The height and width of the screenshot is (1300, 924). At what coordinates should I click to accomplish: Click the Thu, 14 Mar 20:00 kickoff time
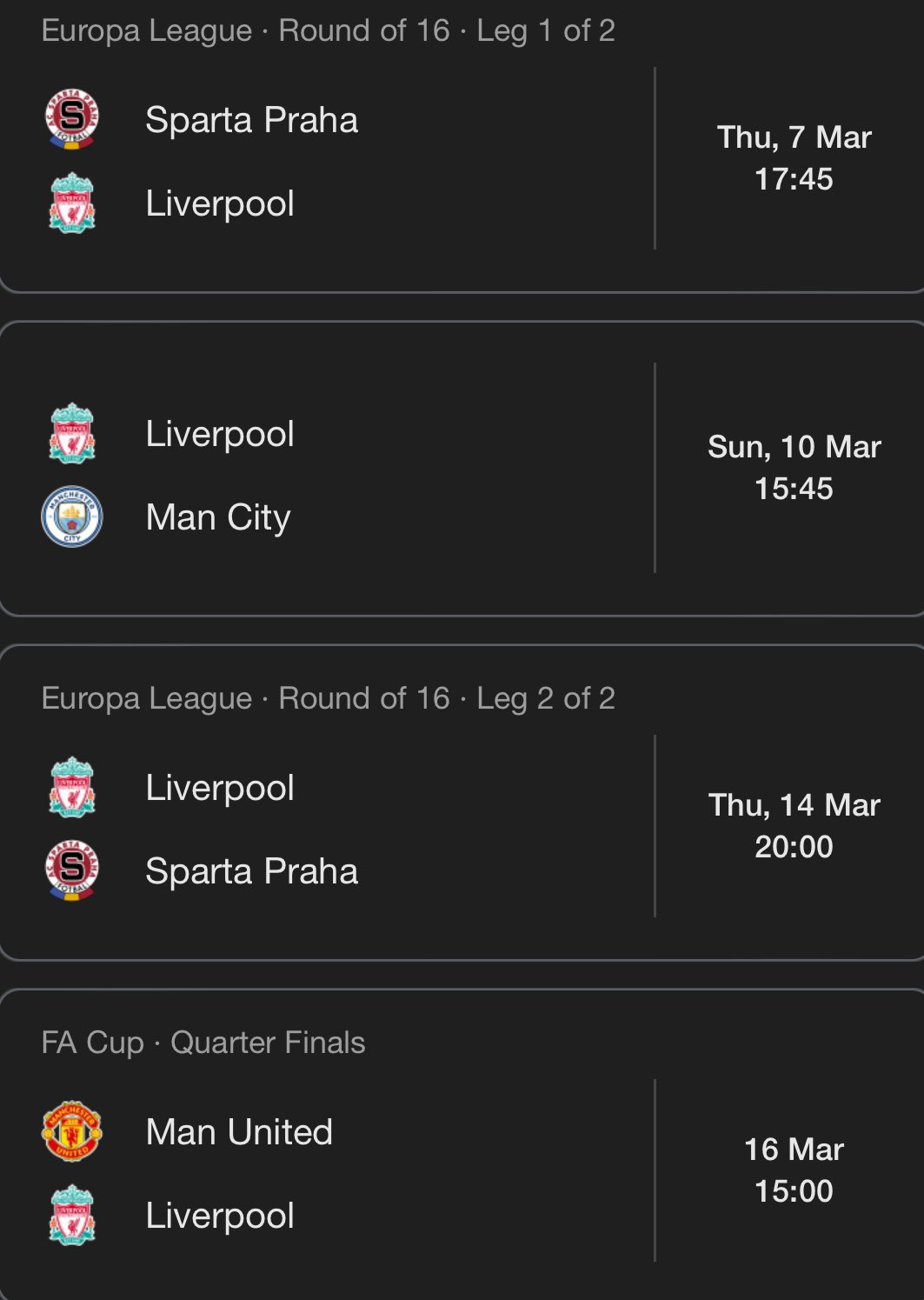(x=794, y=826)
